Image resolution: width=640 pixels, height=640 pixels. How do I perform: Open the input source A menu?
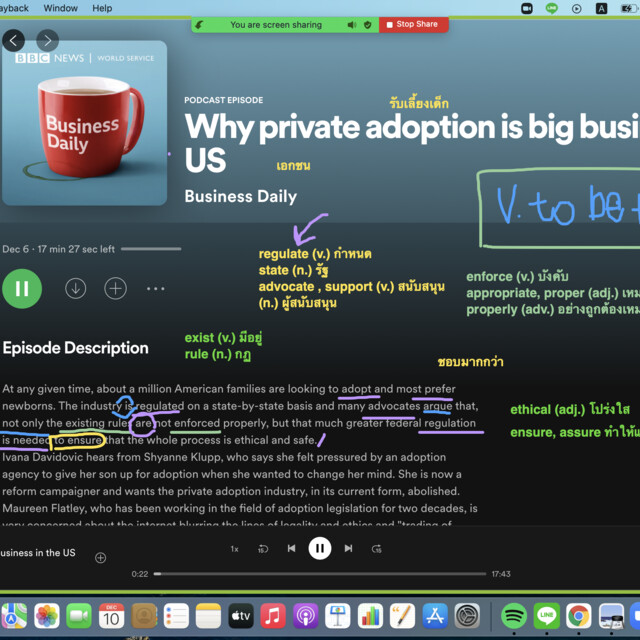pyautogui.click(x=601, y=8)
